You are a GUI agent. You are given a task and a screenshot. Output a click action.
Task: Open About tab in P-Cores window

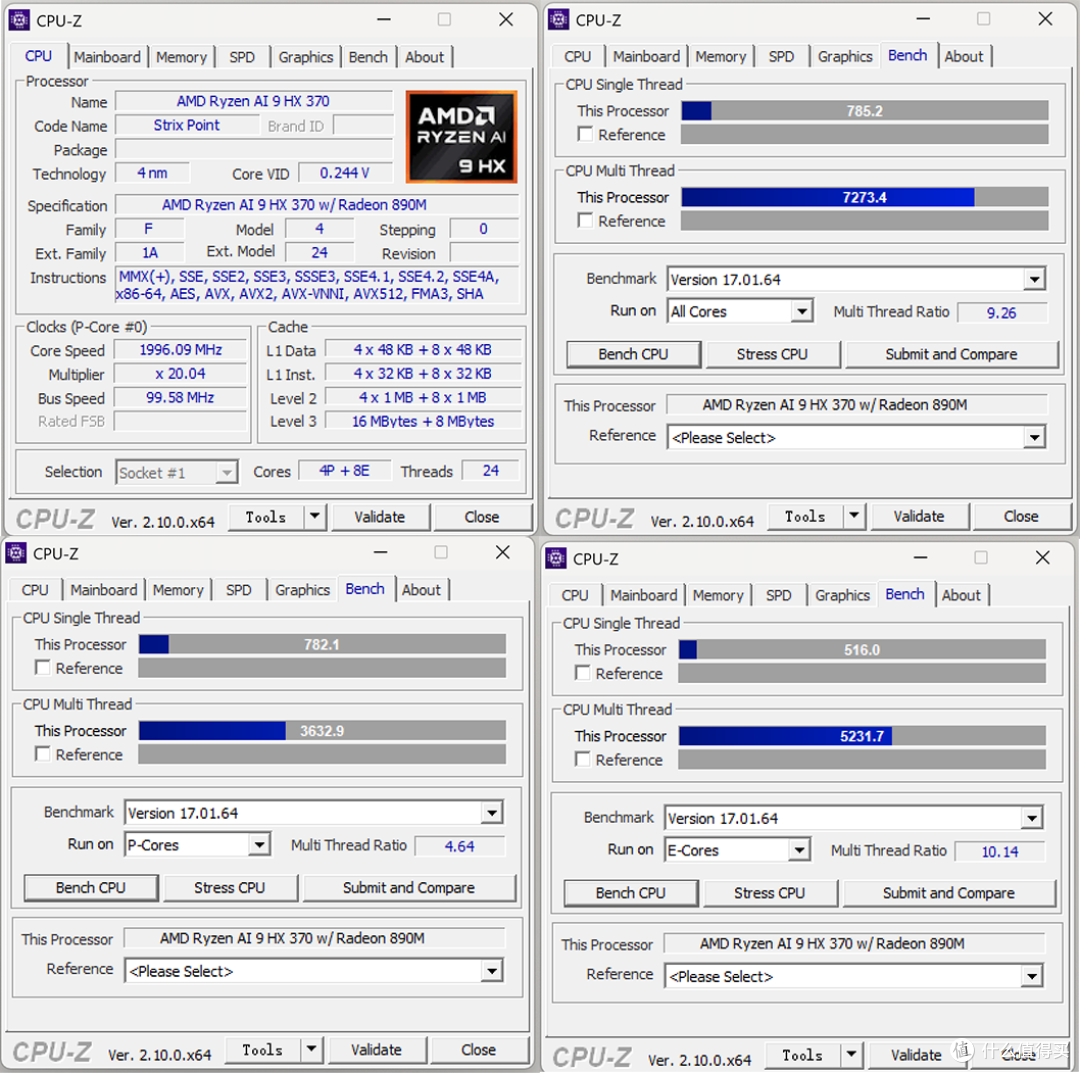coord(421,590)
